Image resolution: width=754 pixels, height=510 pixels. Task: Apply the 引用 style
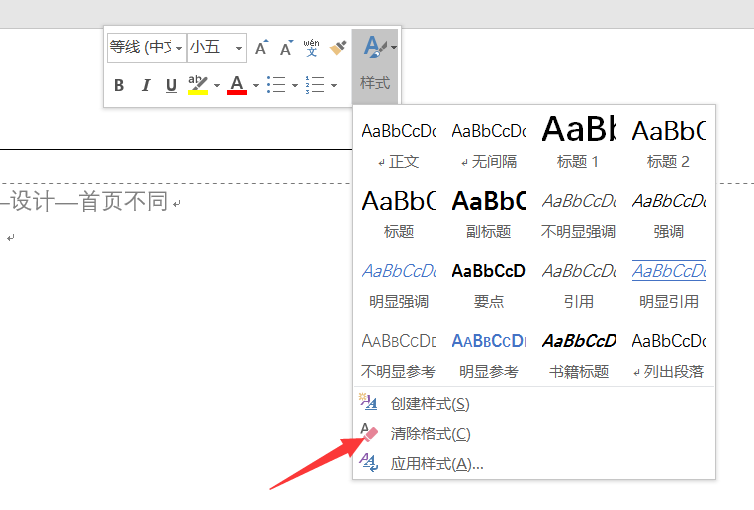coord(578,284)
